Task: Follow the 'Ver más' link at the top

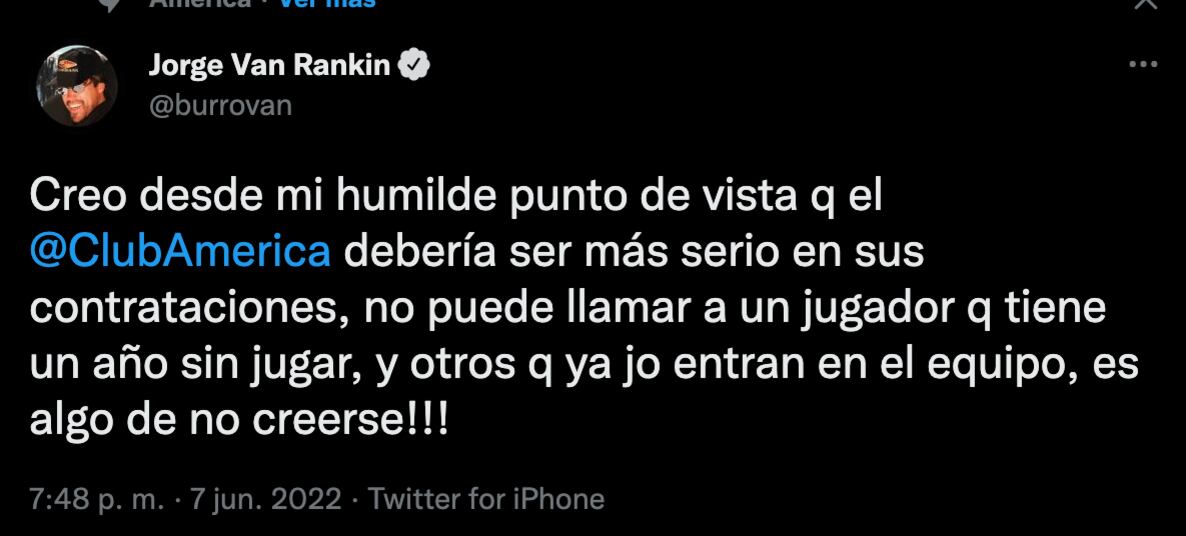Action: tap(327, 3)
